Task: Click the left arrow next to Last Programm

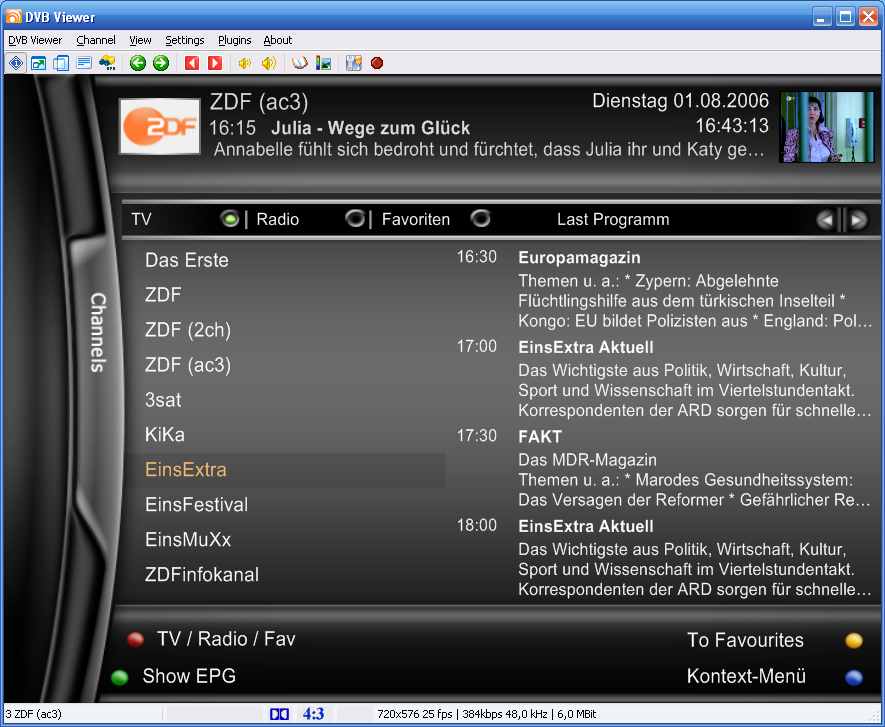Action: [x=825, y=220]
